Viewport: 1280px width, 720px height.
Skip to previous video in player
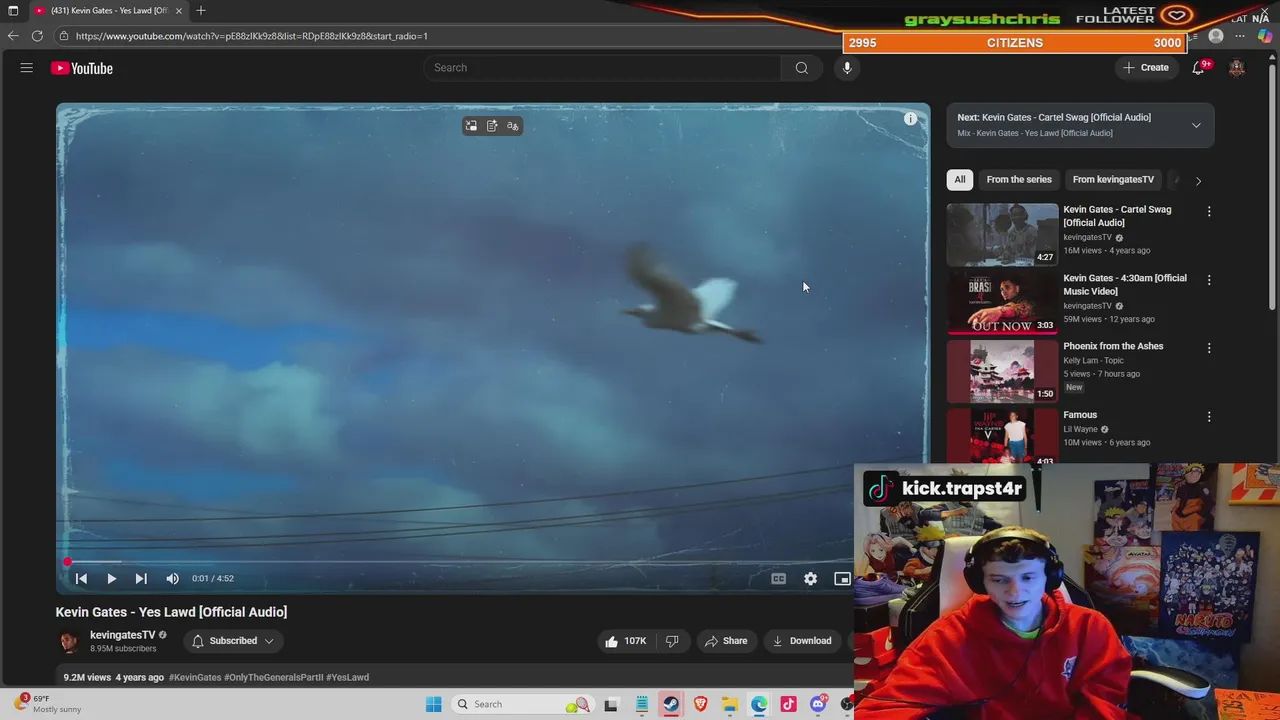(81, 578)
